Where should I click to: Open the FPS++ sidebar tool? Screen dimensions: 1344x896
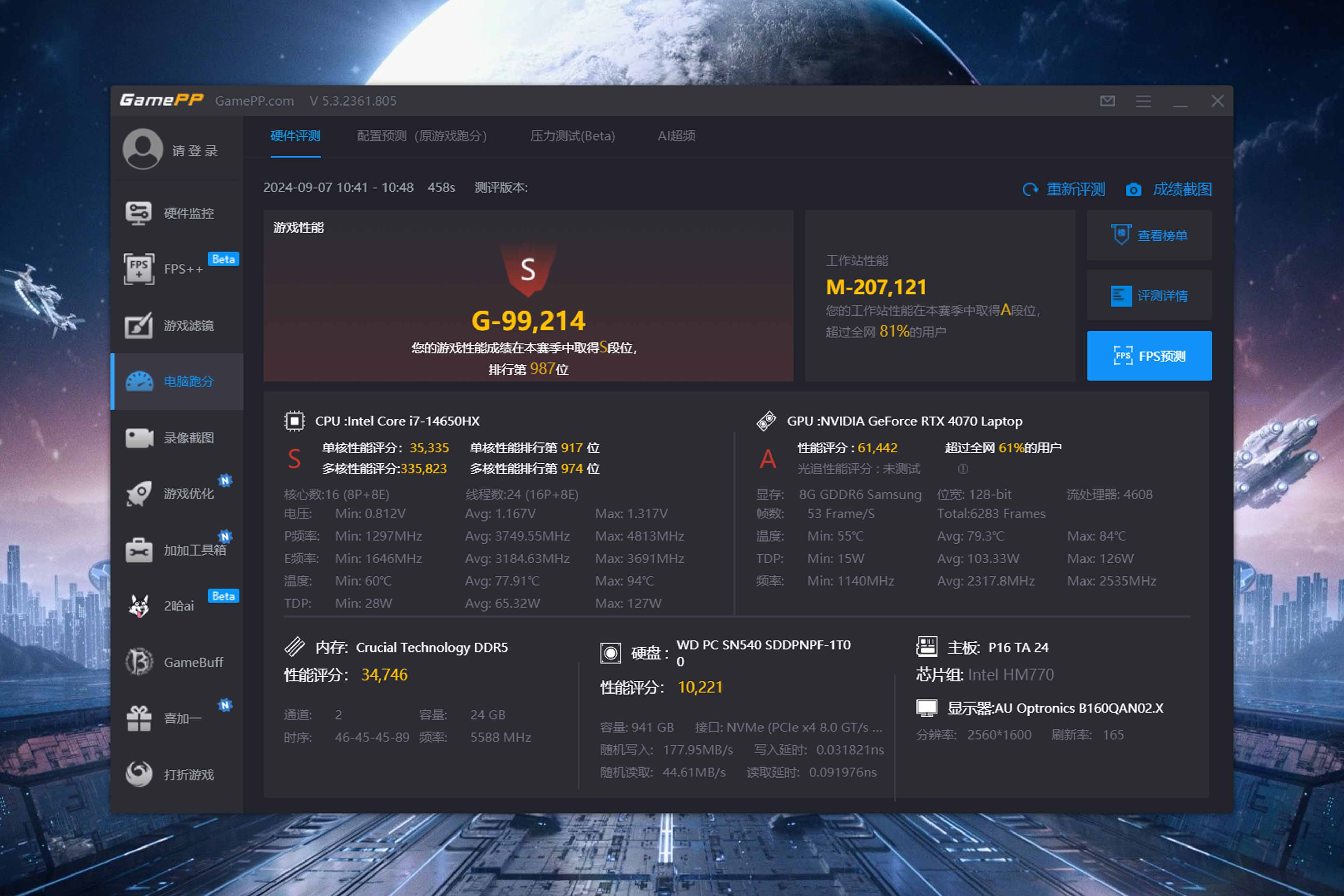click(x=139, y=269)
